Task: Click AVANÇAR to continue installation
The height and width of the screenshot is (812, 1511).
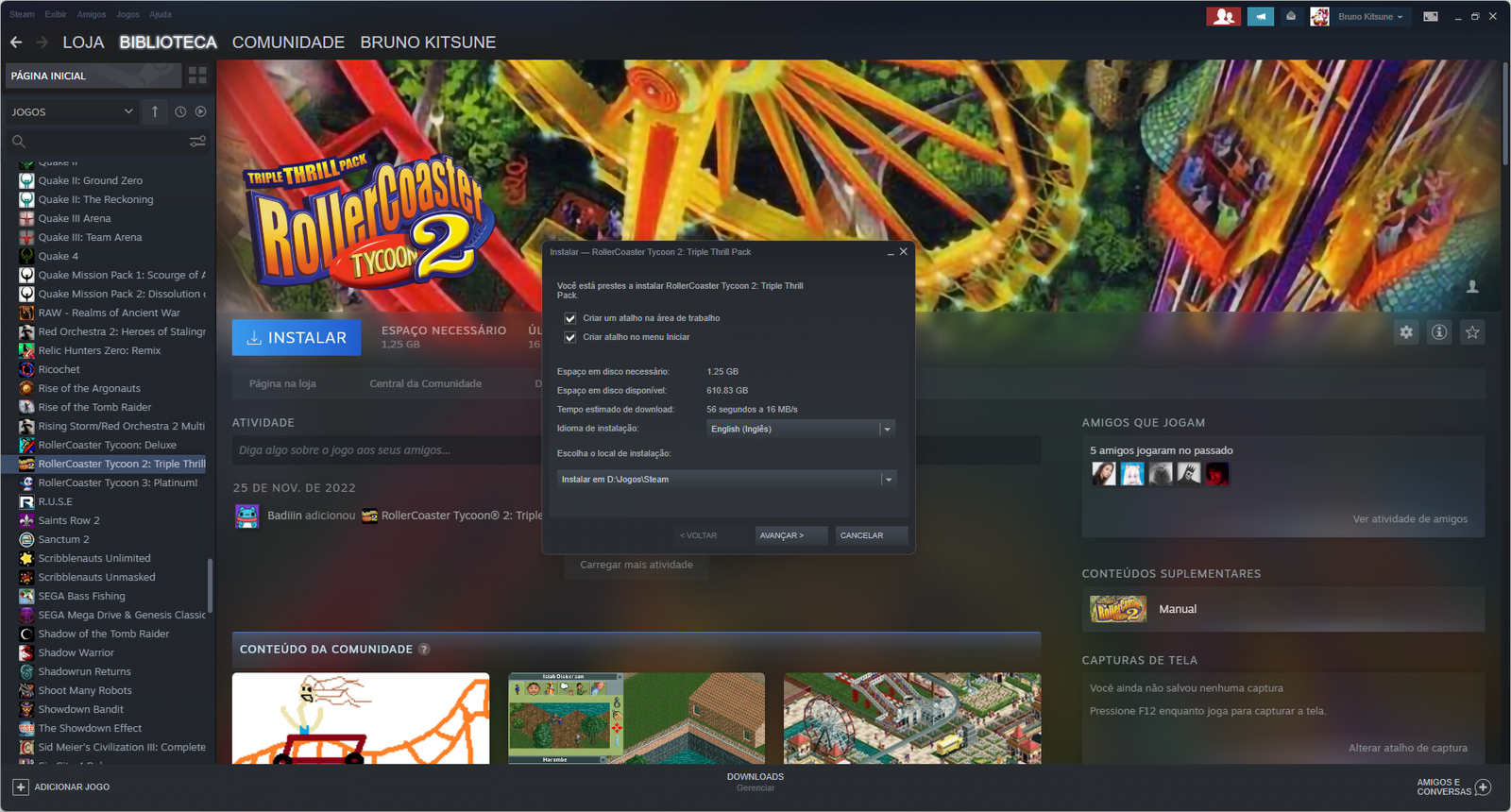Action: pos(791,535)
